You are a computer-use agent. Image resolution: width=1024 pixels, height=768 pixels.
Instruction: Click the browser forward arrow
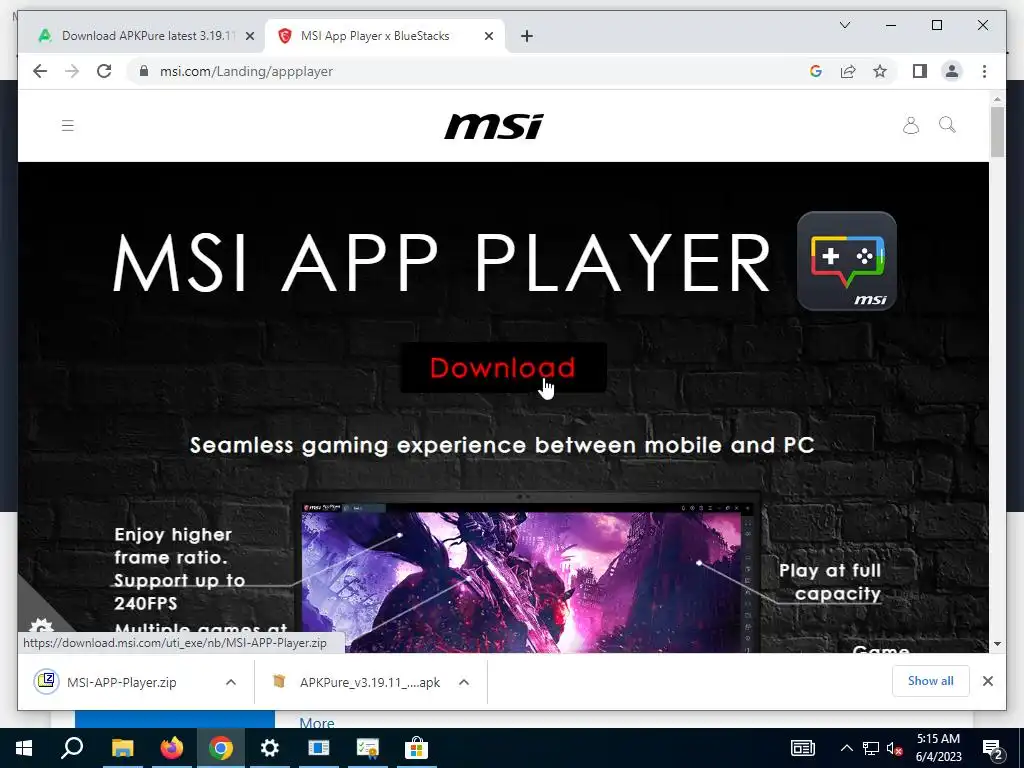tap(72, 71)
